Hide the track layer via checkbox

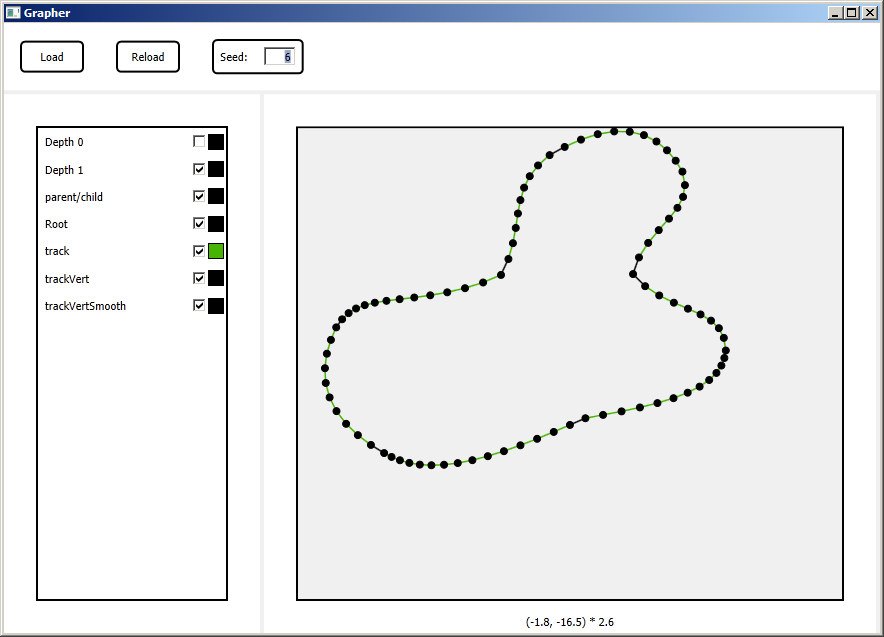(x=199, y=251)
